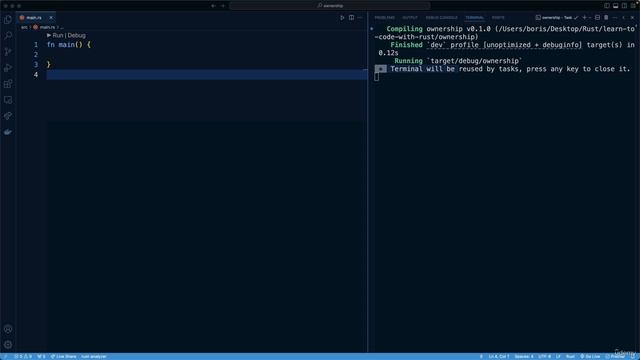Screen dimensions: 640x360
Task: Click the ports forwarded status item
Action: (x=41, y=357)
